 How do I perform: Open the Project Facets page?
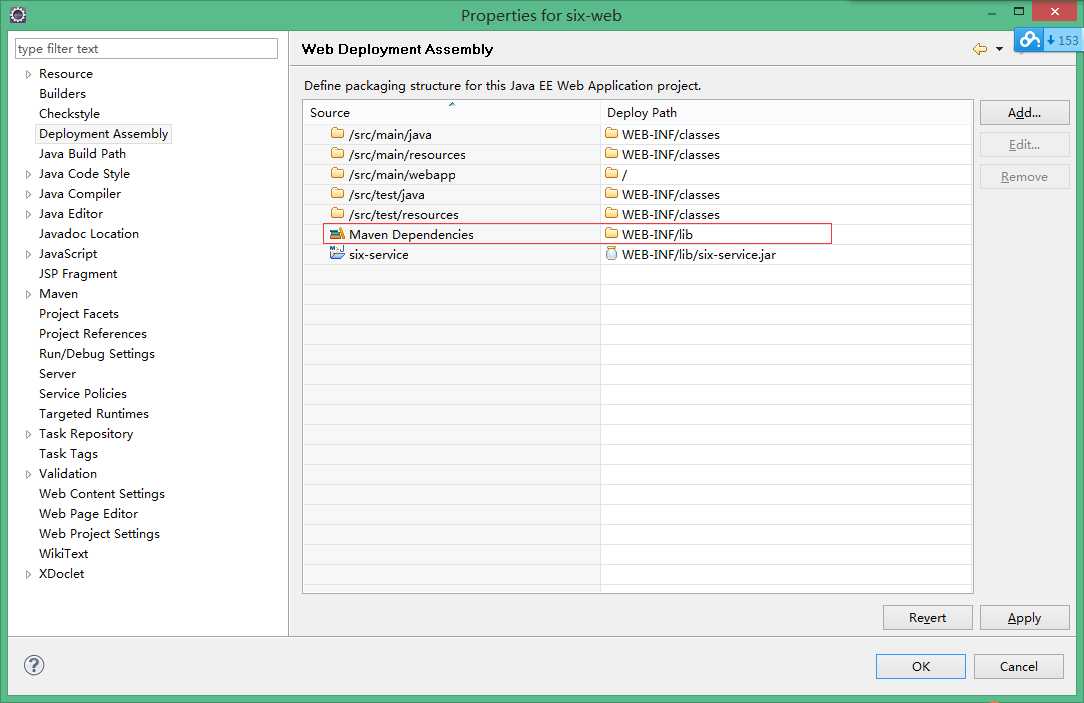tap(78, 314)
